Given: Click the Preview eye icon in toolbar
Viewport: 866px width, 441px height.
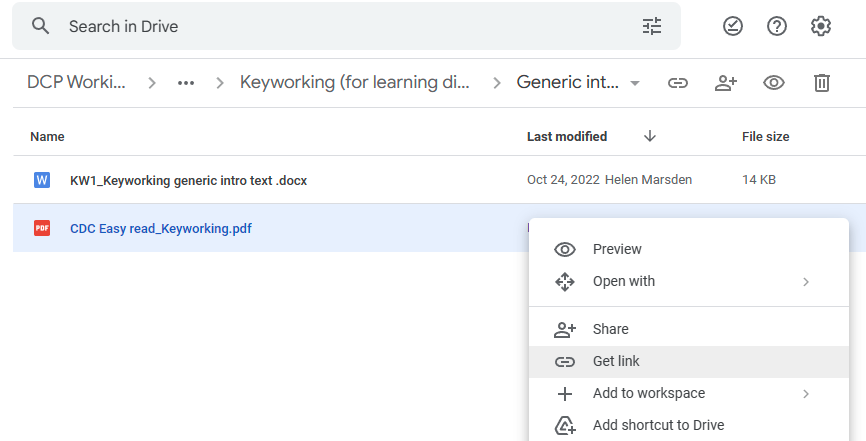Looking at the screenshot, I should click(x=774, y=83).
